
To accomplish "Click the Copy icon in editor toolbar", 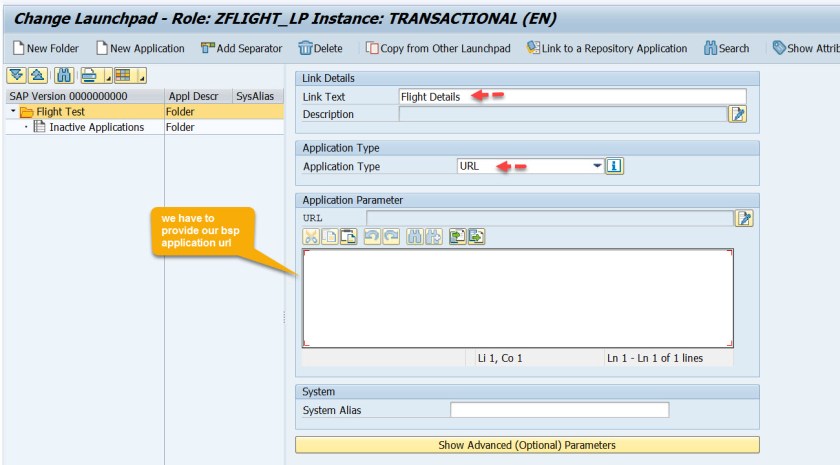I will (x=329, y=236).
